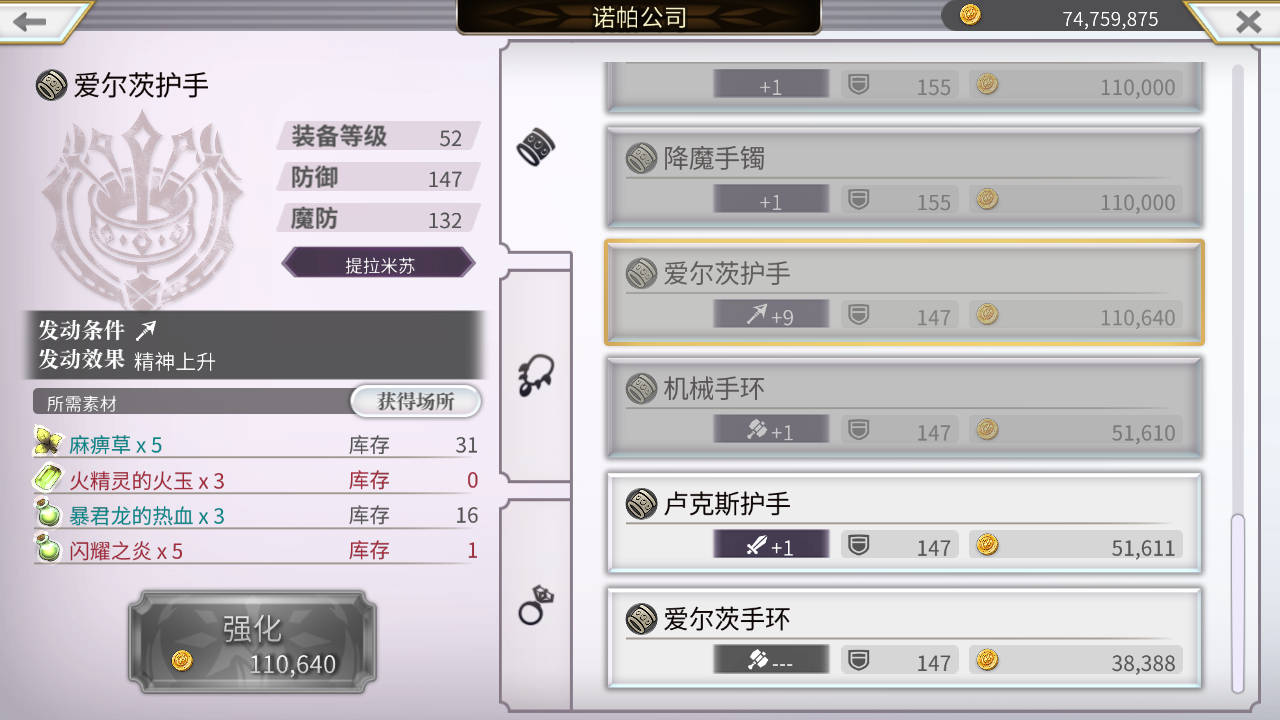
Task: Select the bracelet category tab icon
Action: [535, 148]
